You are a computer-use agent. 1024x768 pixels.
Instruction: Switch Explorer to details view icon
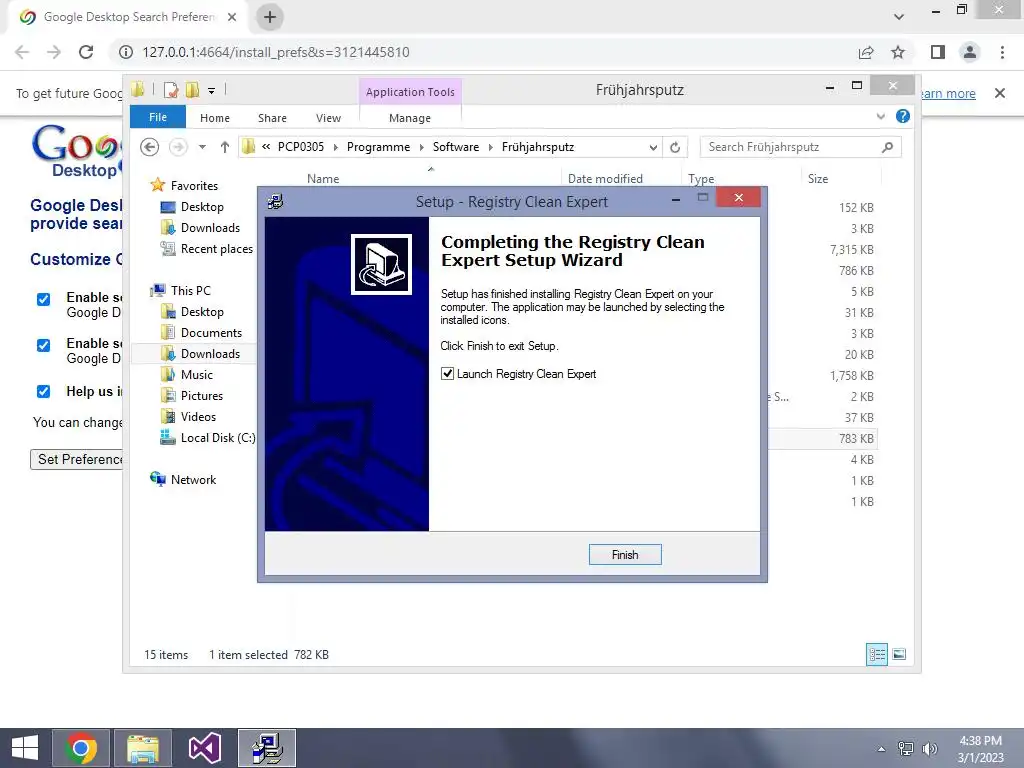(877, 654)
